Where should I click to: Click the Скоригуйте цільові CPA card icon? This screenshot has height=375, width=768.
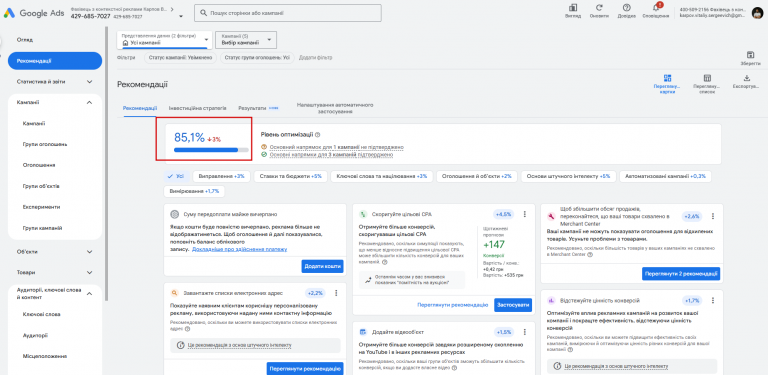363,214
